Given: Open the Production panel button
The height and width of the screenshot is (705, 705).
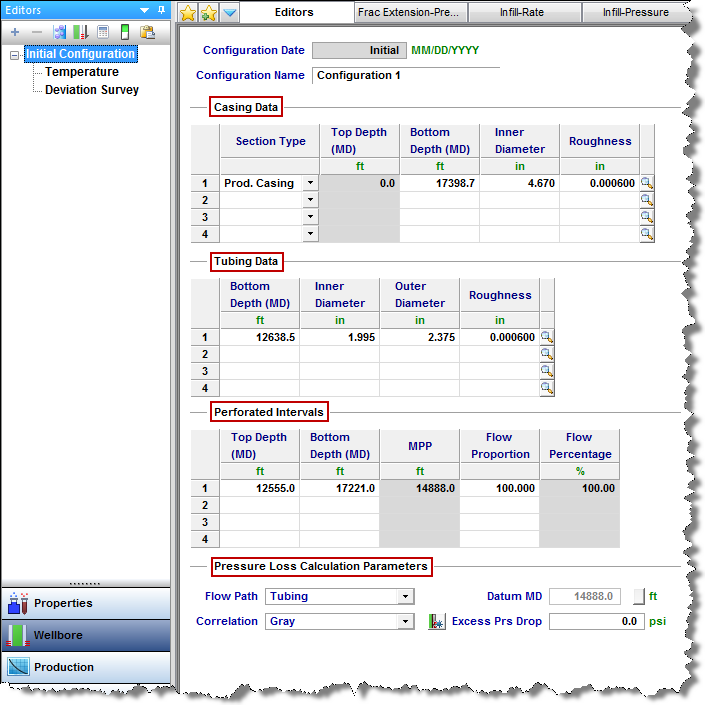Looking at the screenshot, I should click(x=86, y=667).
